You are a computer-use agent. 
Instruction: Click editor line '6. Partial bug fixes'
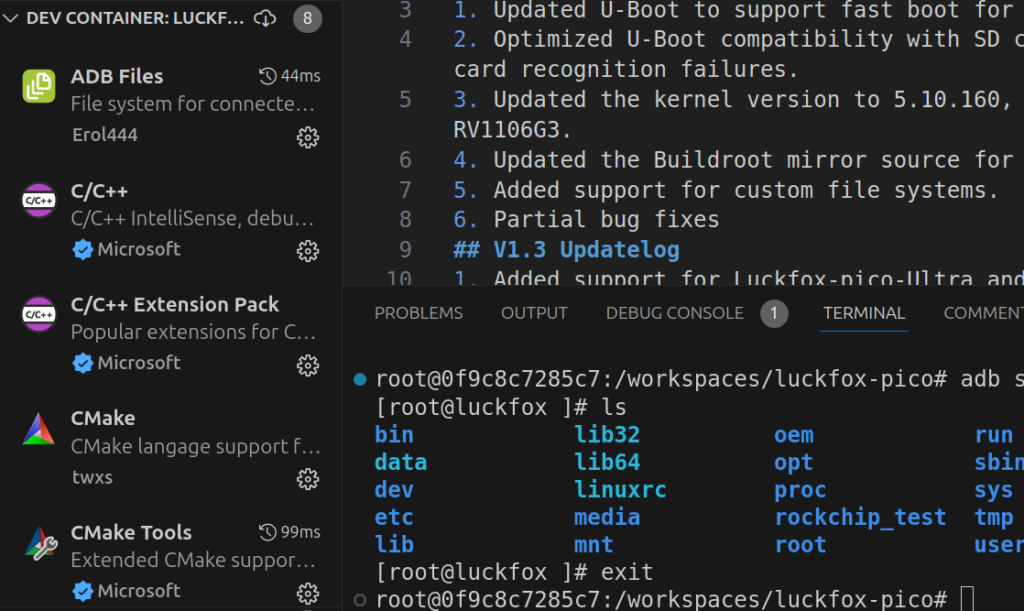[x=586, y=219]
